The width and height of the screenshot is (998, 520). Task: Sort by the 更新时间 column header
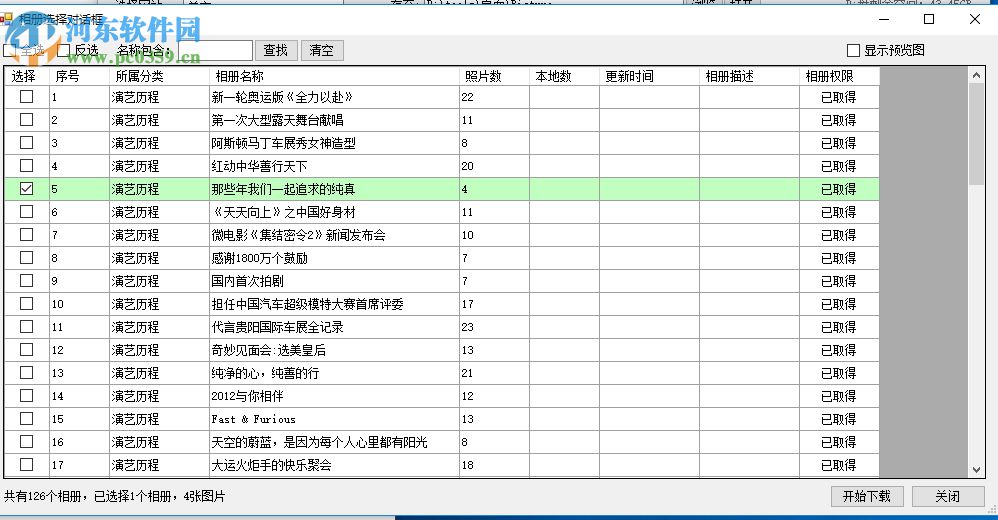[649, 76]
